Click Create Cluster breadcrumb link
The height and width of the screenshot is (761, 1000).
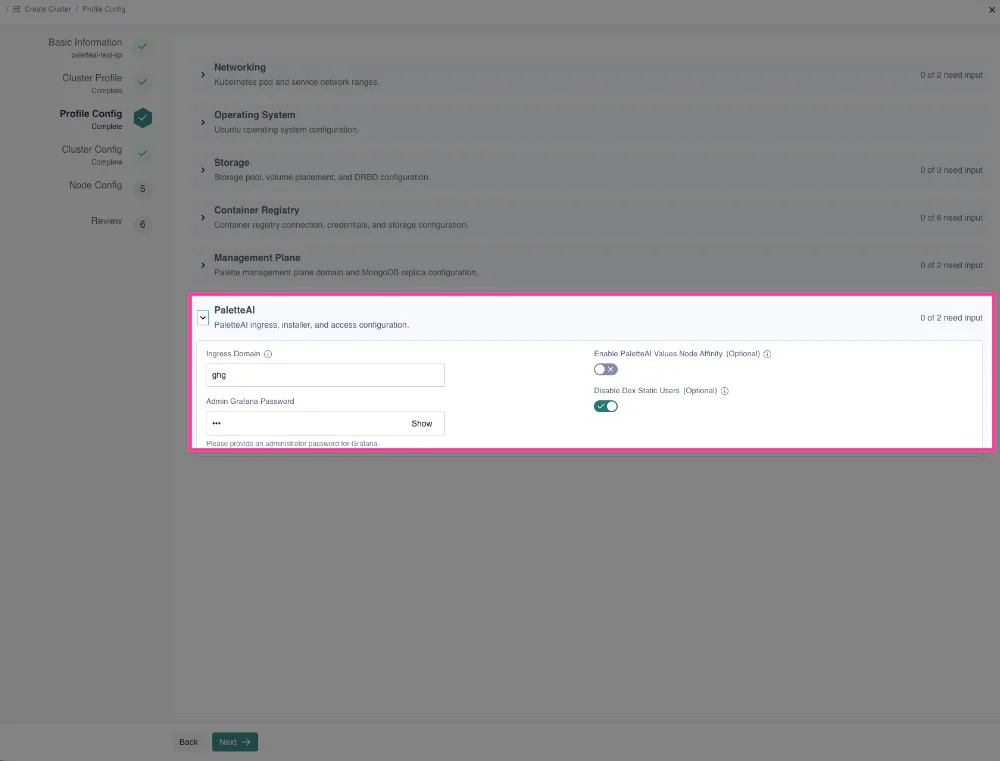48,9
